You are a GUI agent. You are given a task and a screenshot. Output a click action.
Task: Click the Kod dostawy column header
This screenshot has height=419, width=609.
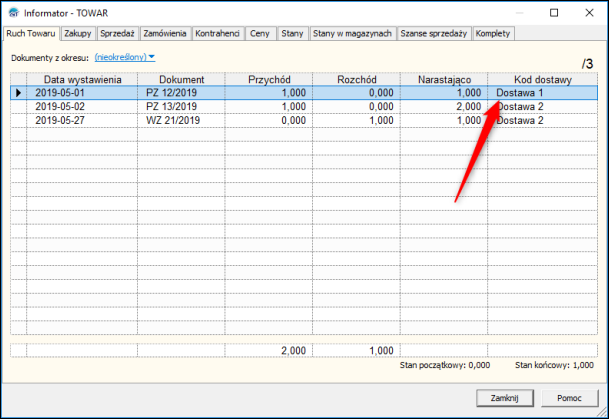point(543,80)
